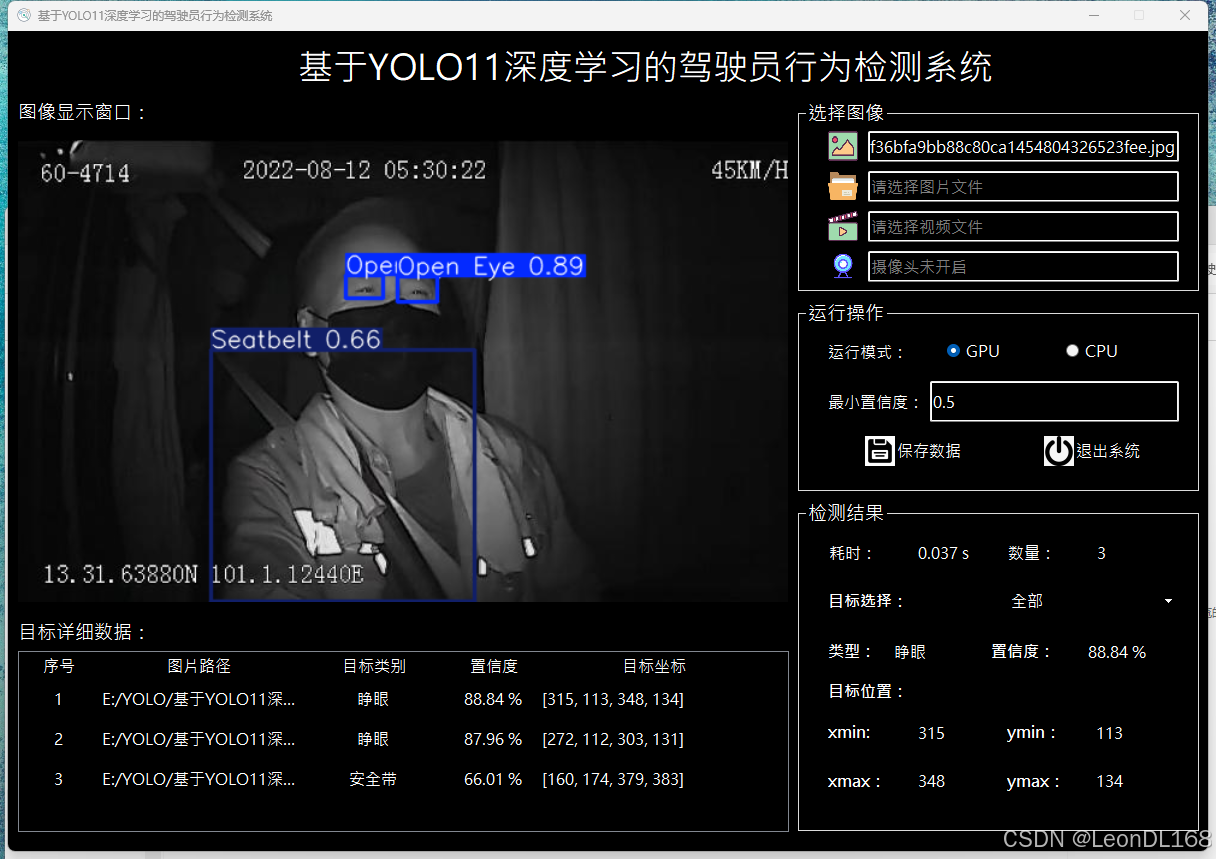
Task: Click the power icon next to 退出系统
Action: [x=1058, y=450]
